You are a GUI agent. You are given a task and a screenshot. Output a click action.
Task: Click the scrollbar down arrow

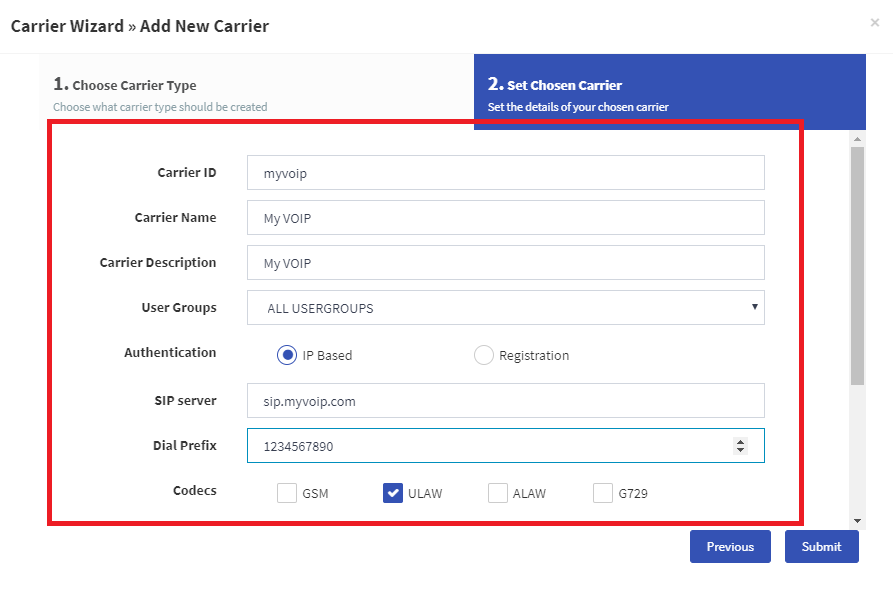pyautogui.click(x=857, y=521)
